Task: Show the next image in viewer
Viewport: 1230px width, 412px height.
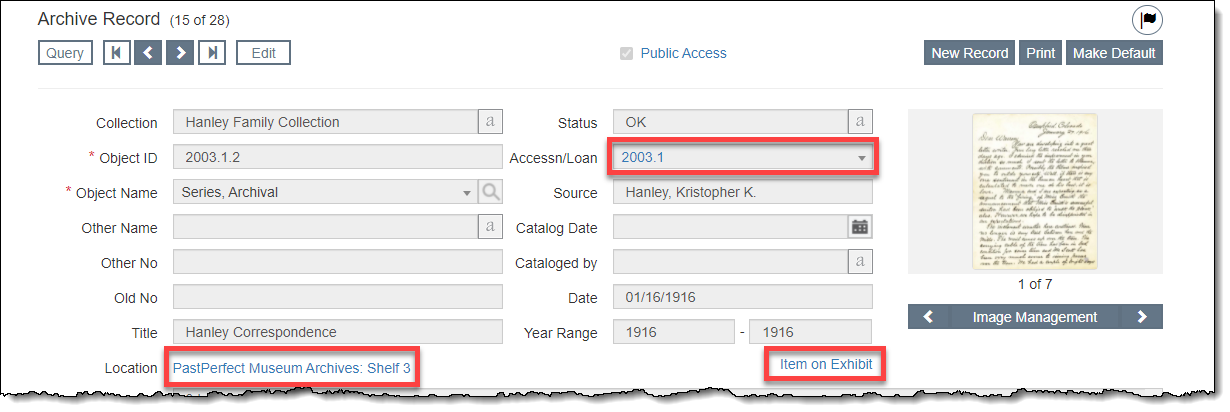Action: click(1142, 317)
